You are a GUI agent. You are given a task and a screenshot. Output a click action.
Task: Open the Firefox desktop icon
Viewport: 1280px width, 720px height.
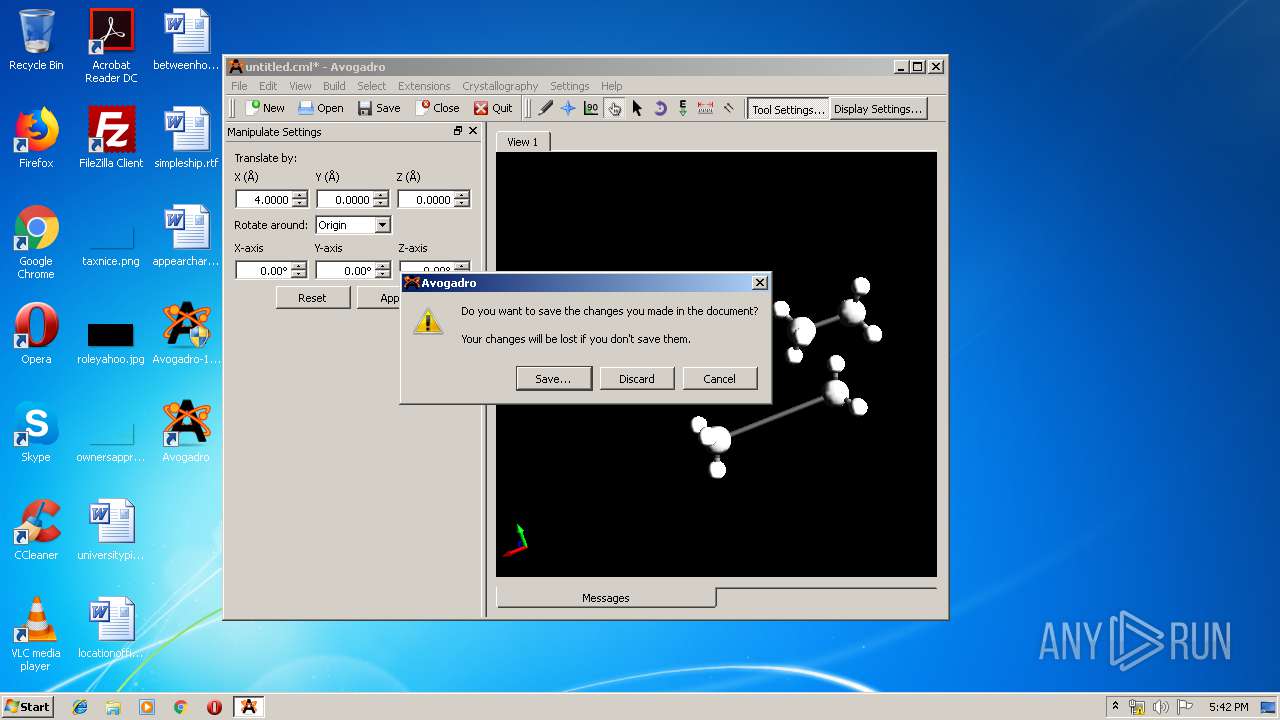pyautogui.click(x=36, y=138)
